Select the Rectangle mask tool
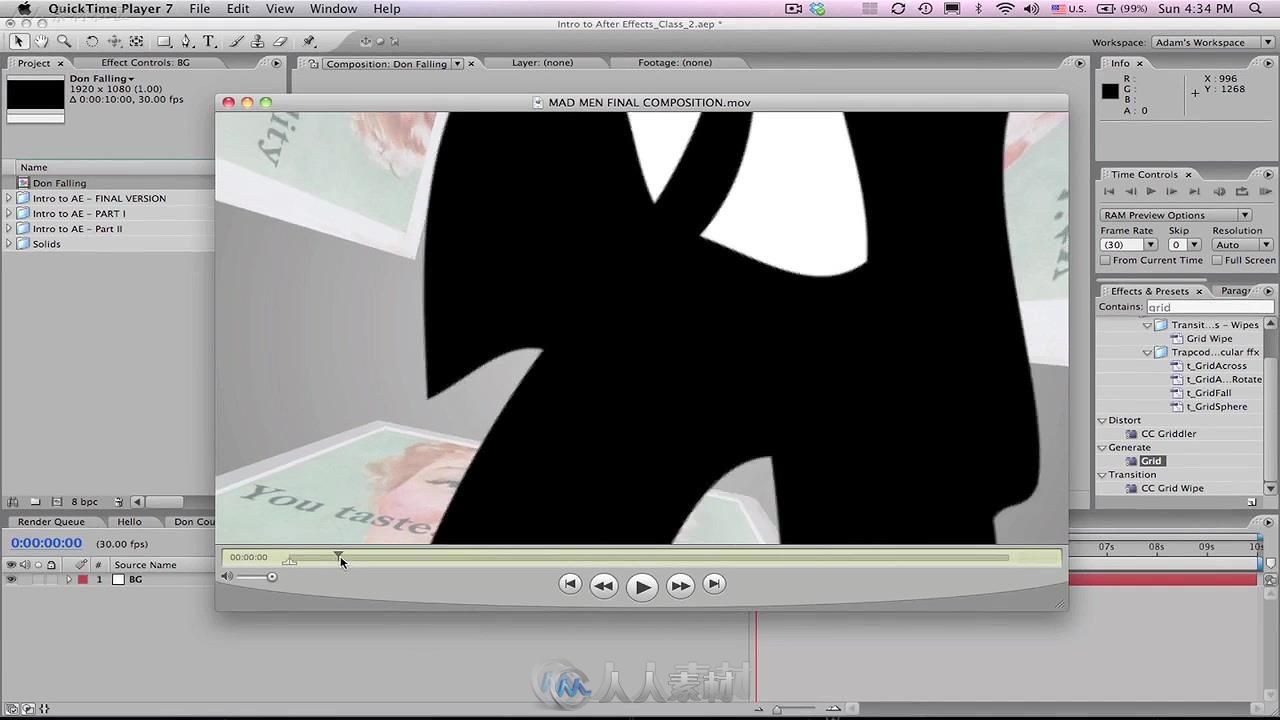The height and width of the screenshot is (720, 1280). click(x=164, y=41)
